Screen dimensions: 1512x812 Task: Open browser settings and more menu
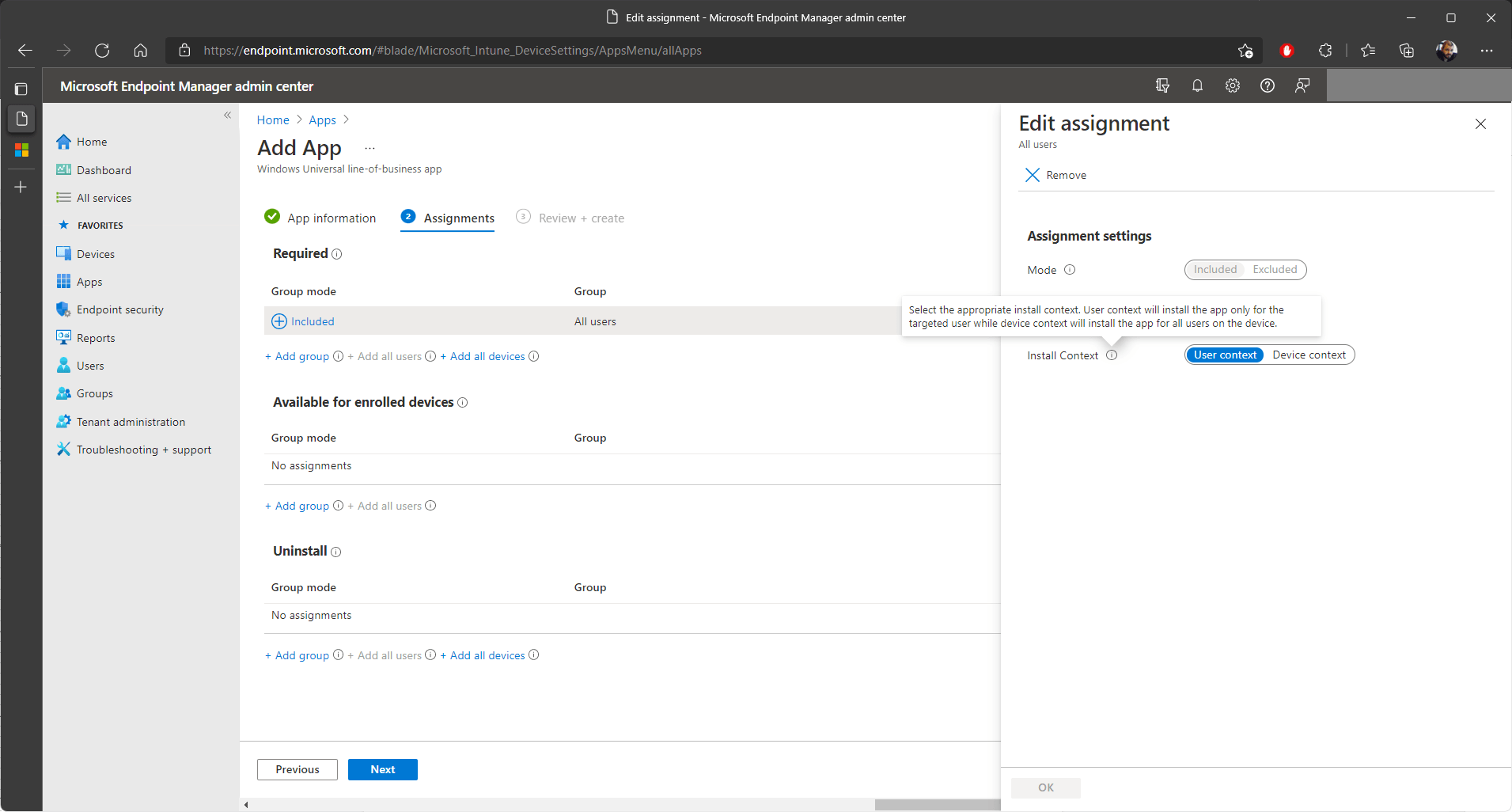[1487, 51]
